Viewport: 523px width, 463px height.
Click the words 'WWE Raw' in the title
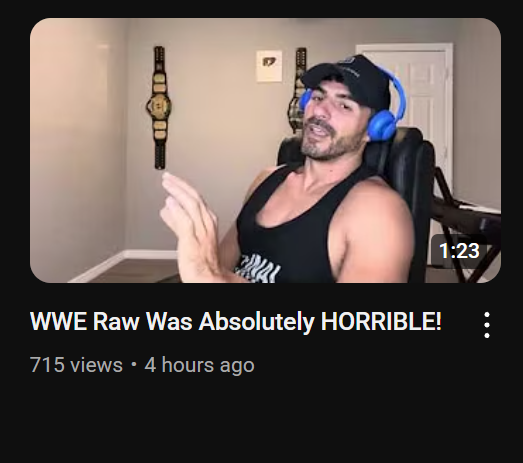coord(84,322)
